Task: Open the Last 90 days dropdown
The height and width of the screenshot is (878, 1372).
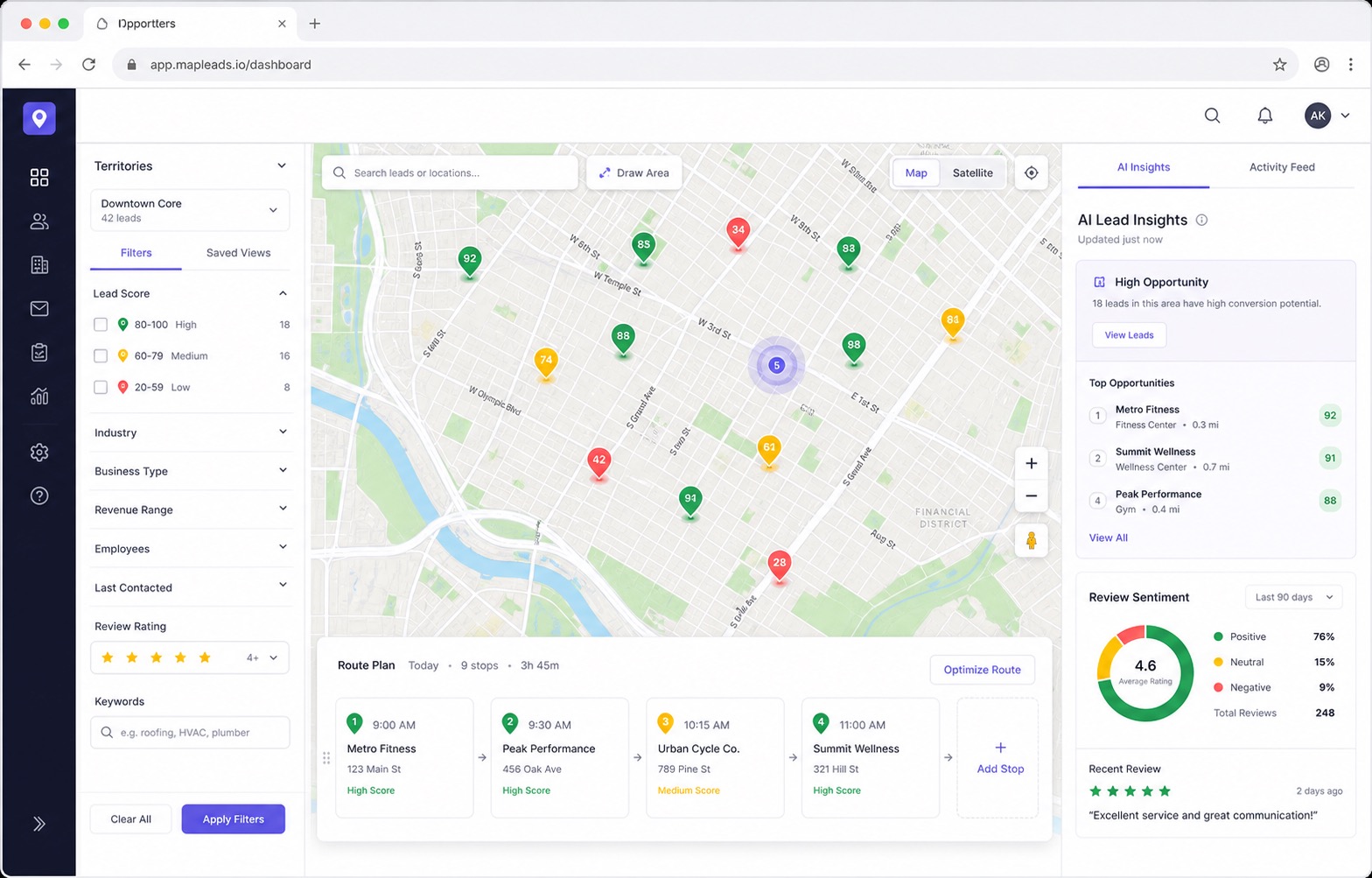Action: click(x=1293, y=597)
